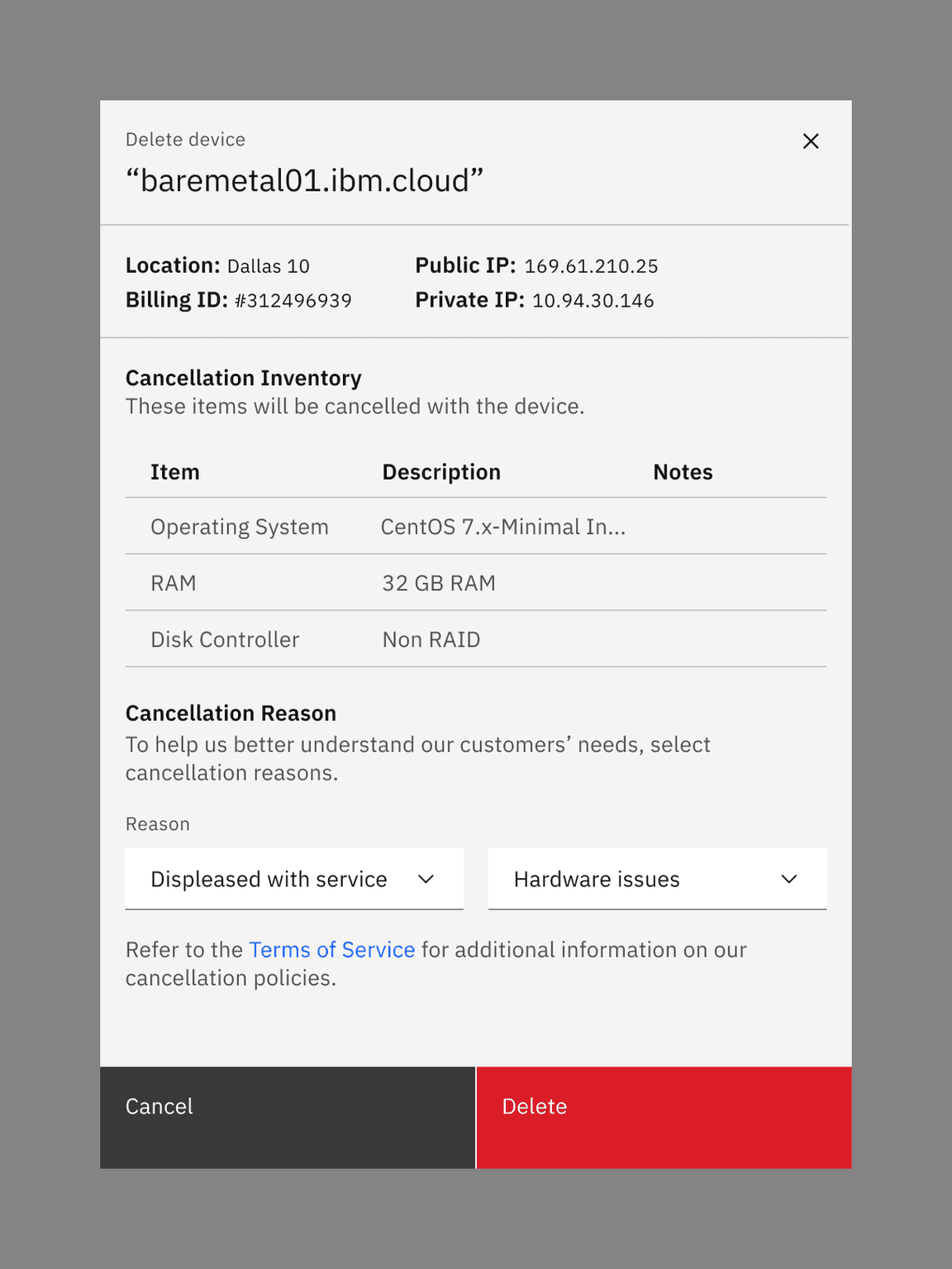This screenshot has width=952, height=1269.
Task: Close the Delete device dialog with X
Action: tap(810, 141)
